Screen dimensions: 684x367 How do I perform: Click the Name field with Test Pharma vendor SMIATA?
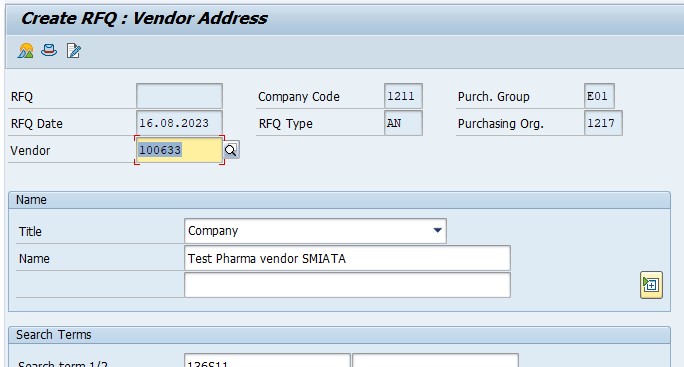(347, 258)
